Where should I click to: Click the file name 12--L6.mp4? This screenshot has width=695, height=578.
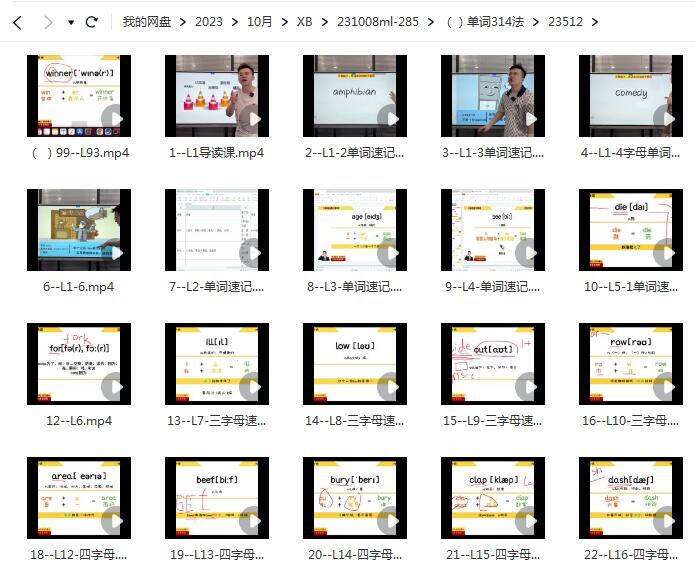pos(79,421)
